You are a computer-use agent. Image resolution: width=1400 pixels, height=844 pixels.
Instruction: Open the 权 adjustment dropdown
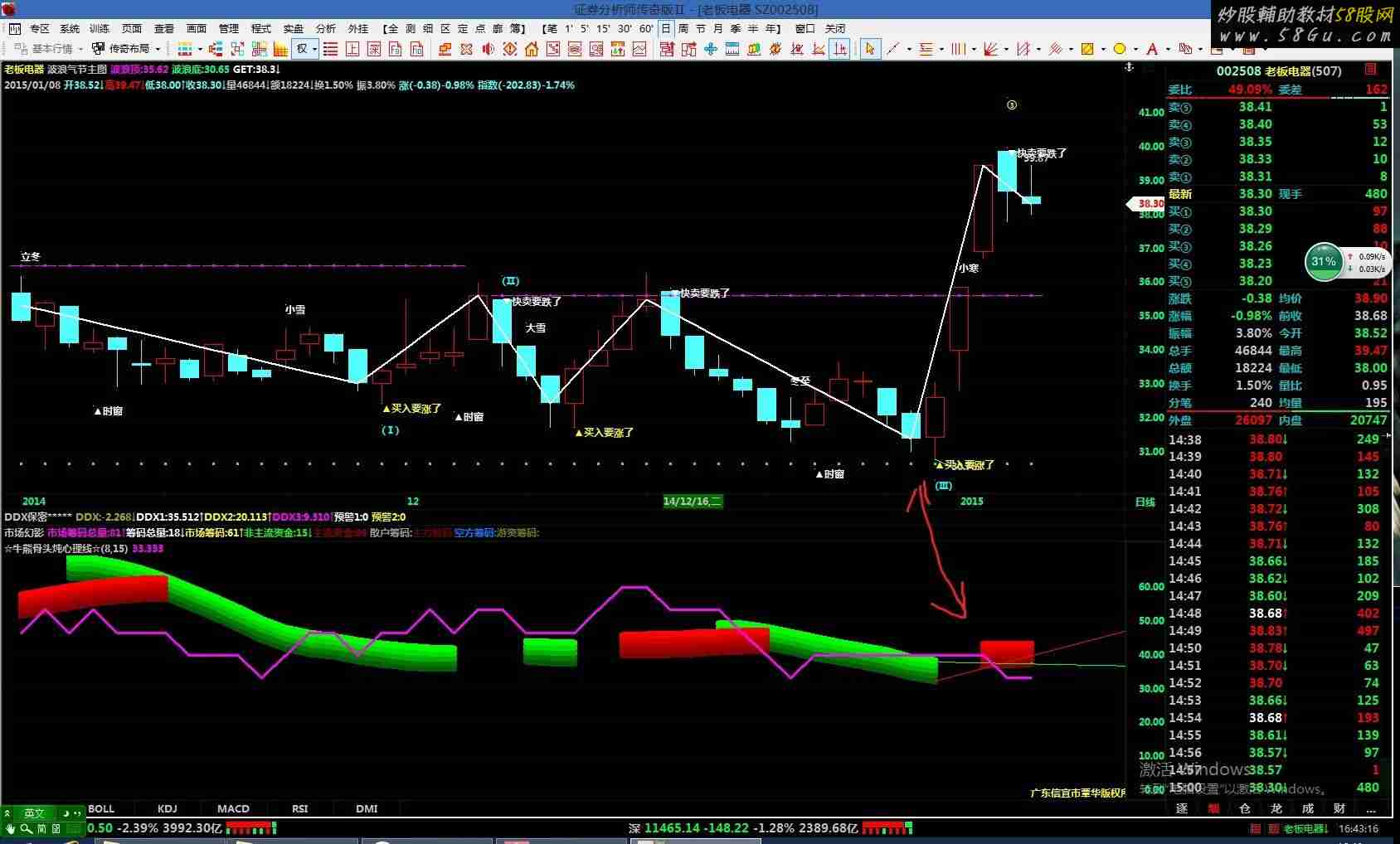[x=304, y=49]
